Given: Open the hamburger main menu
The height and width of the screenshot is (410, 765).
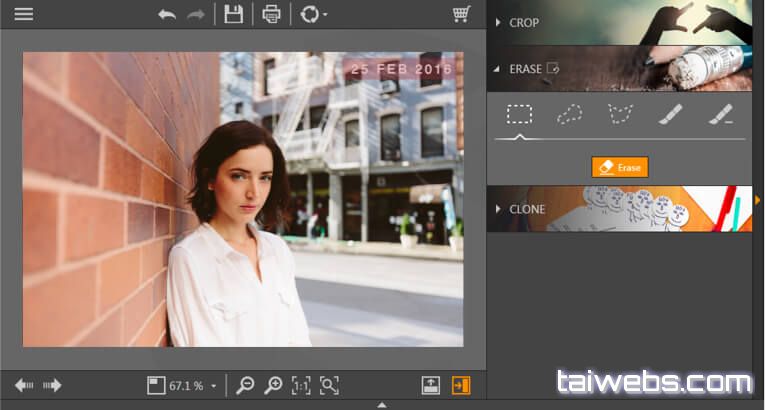Looking at the screenshot, I should pyautogui.click(x=23, y=14).
